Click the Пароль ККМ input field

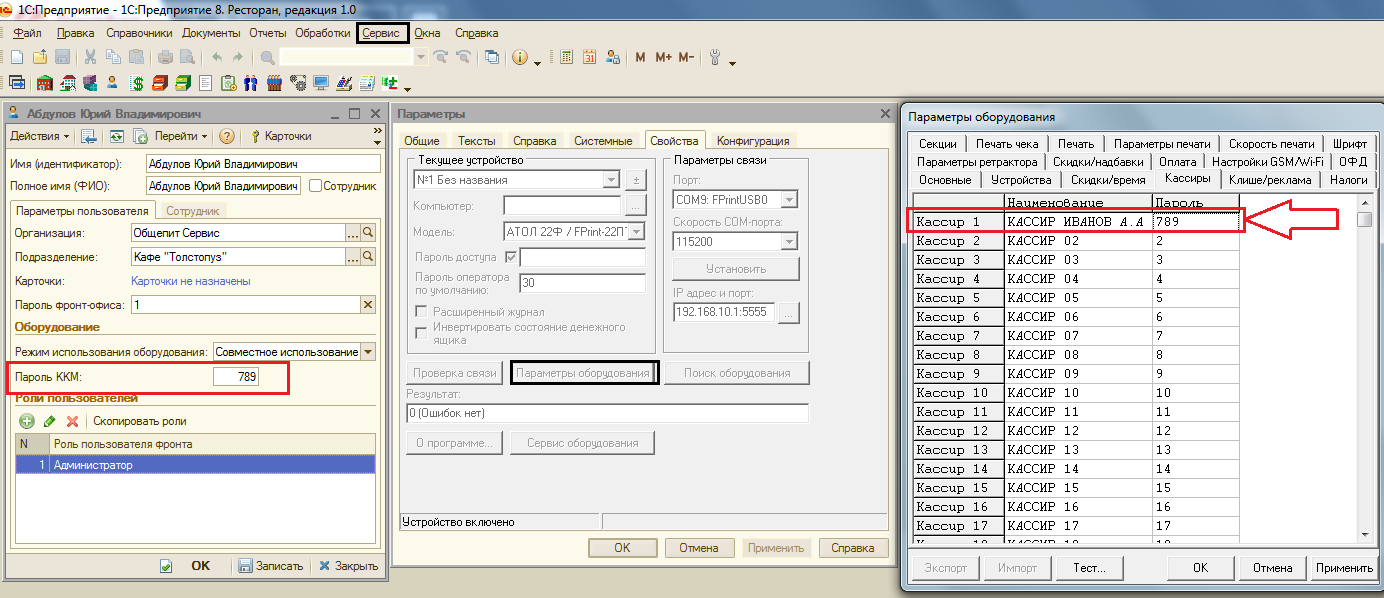[237, 377]
